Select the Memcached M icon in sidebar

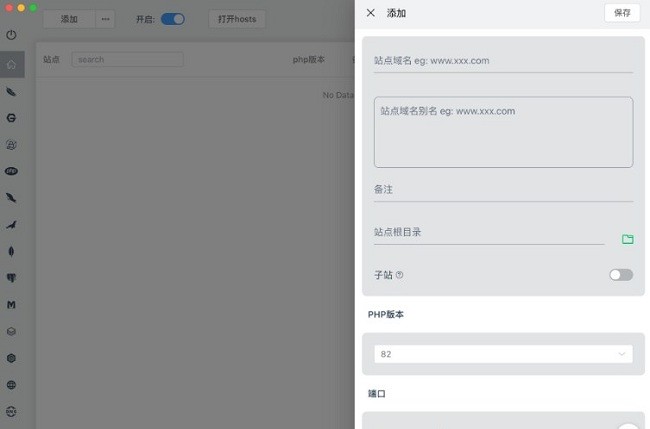pos(11,304)
